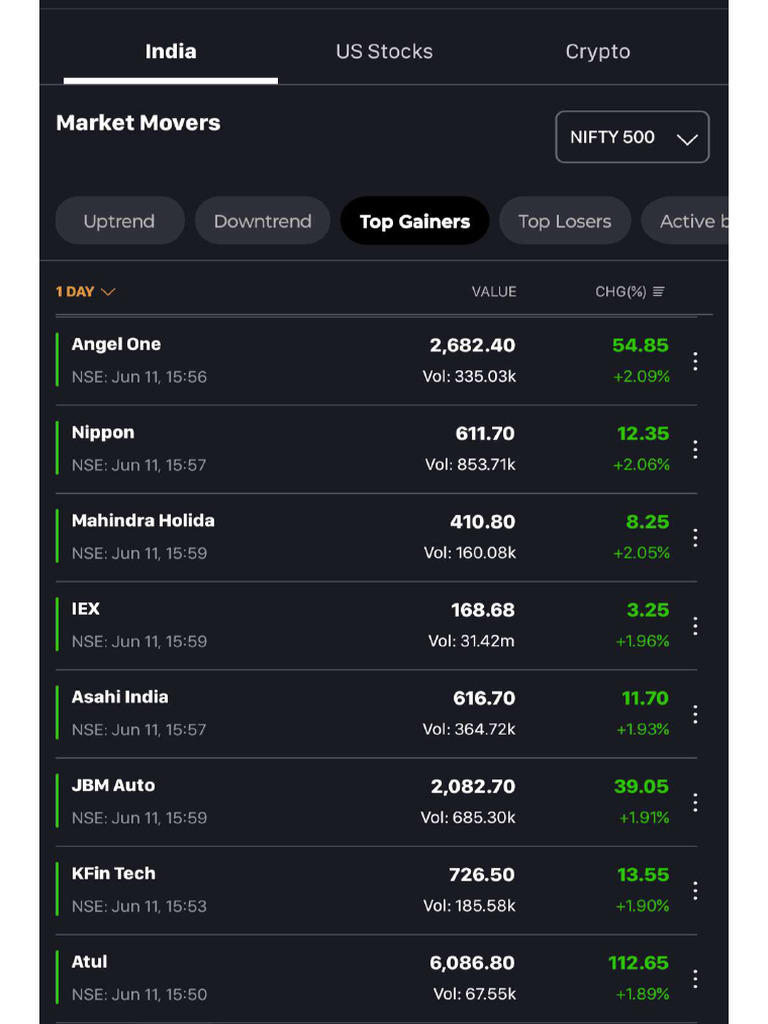
Task: Select the Top Losers filter chip
Action: click(x=564, y=221)
